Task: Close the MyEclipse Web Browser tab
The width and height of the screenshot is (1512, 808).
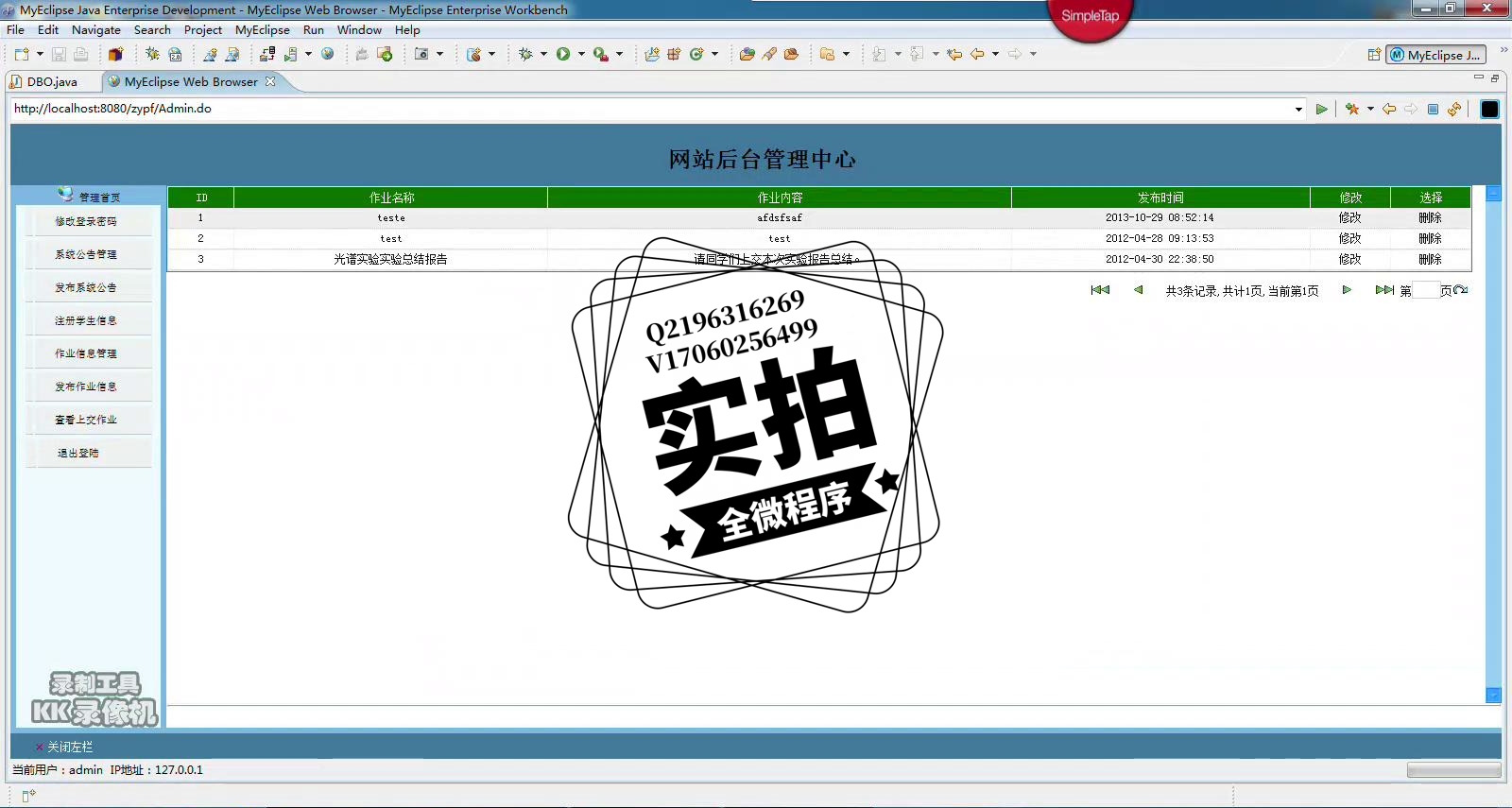Action: (x=270, y=81)
